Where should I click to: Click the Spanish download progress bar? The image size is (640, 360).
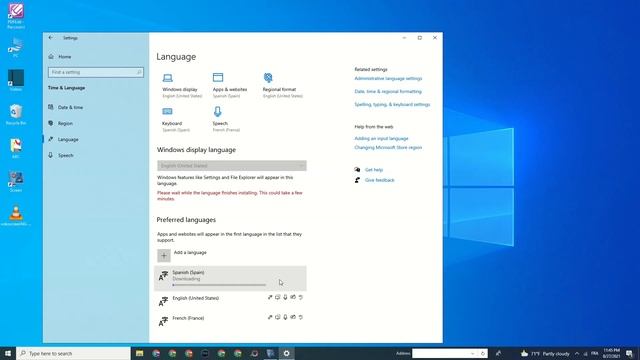coord(219,285)
